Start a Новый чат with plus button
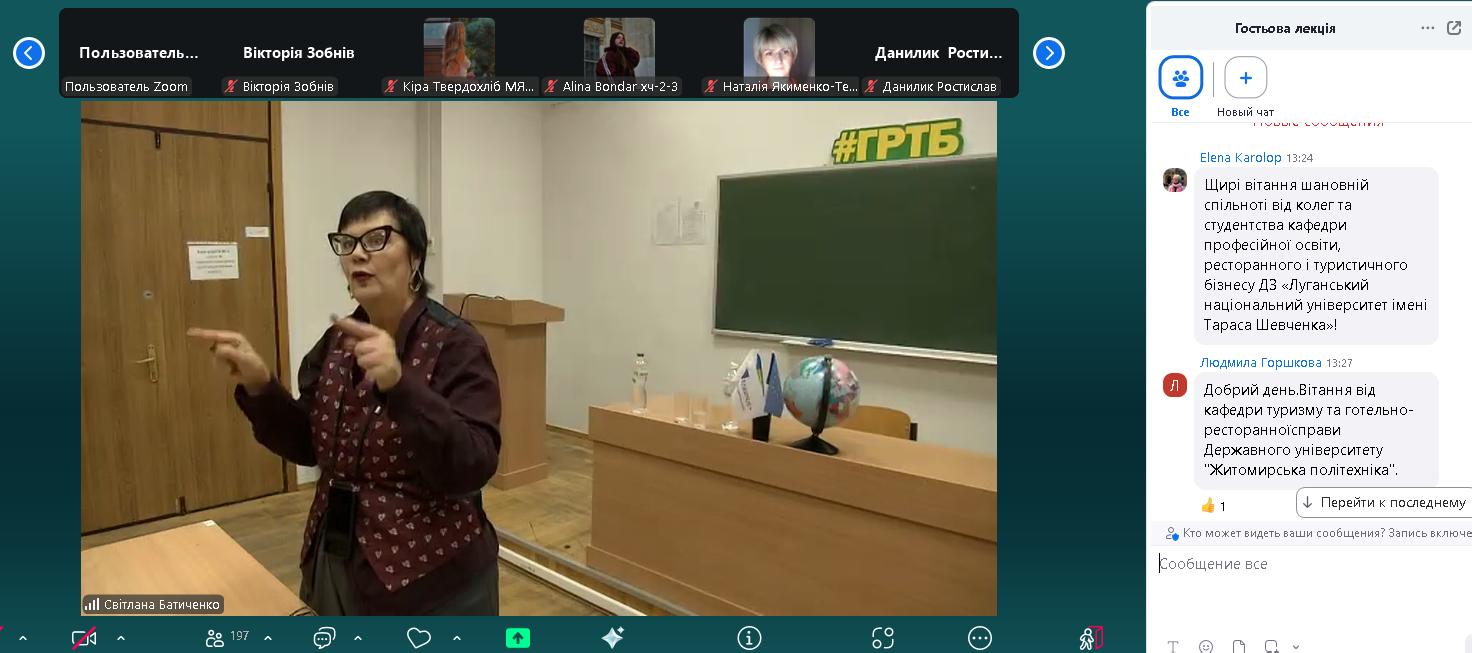This screenshot has height=653, width=1472. click(1245, 78)
